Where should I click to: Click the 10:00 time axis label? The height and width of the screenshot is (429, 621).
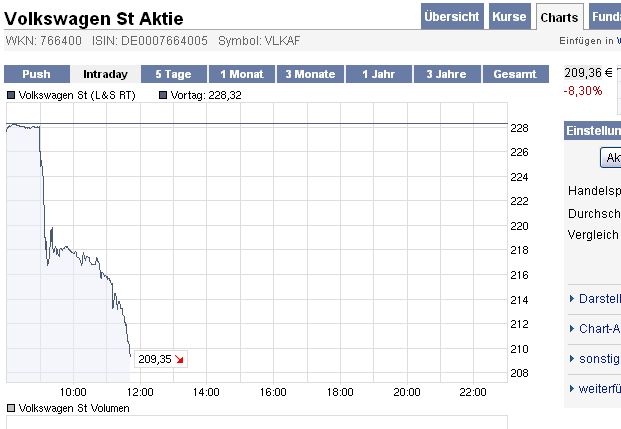point(73,392)
